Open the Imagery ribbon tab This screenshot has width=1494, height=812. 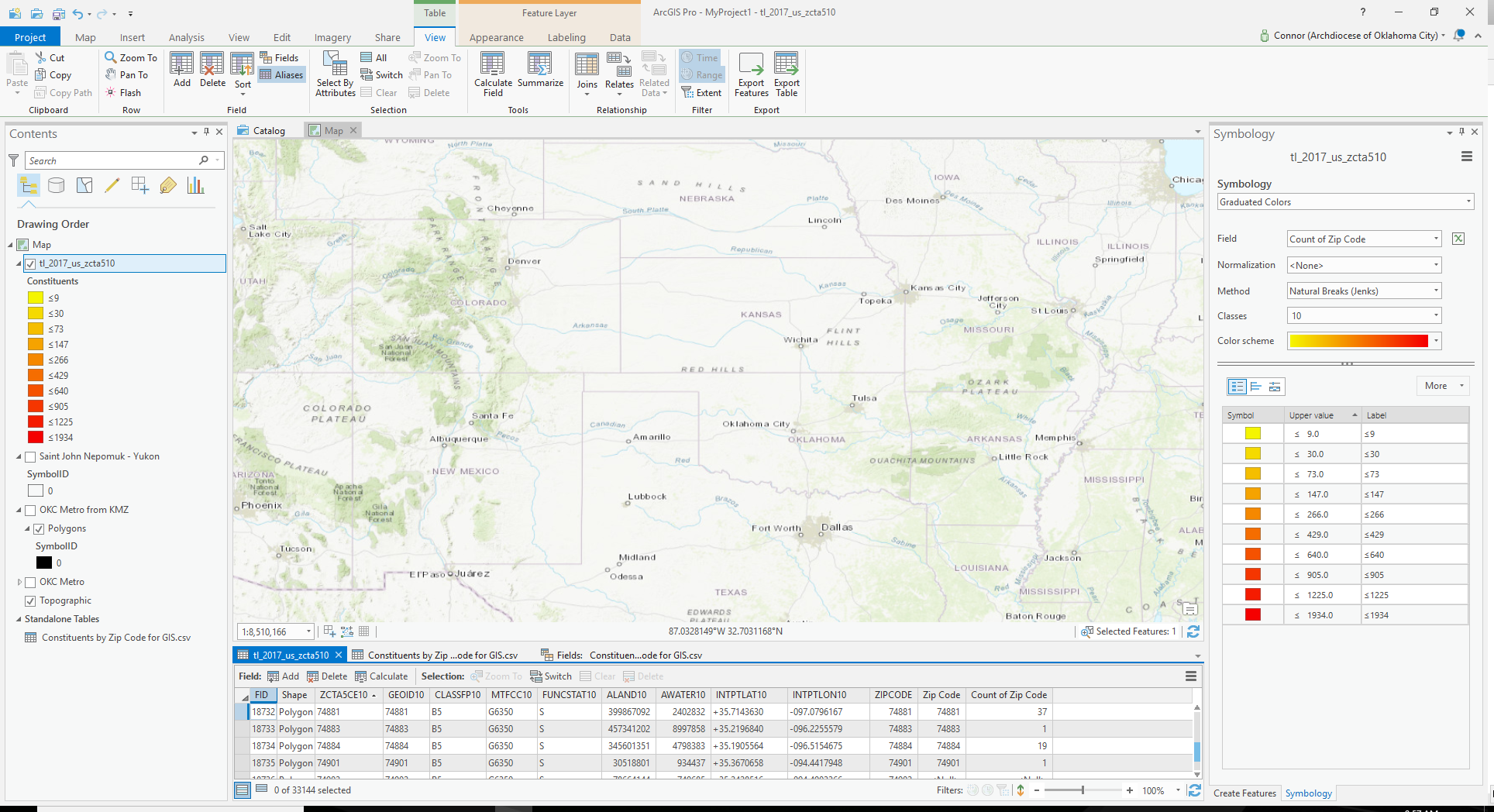332,37
